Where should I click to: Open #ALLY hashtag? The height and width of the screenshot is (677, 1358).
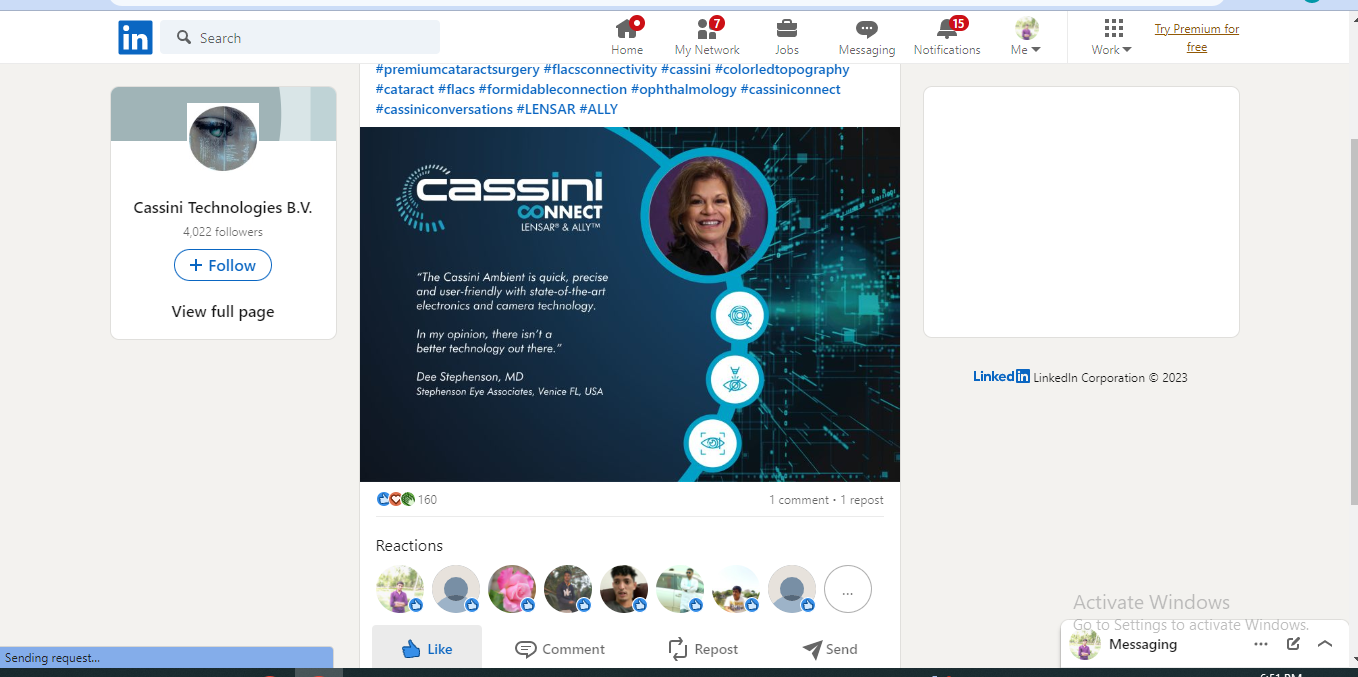(x=598, y=109)
